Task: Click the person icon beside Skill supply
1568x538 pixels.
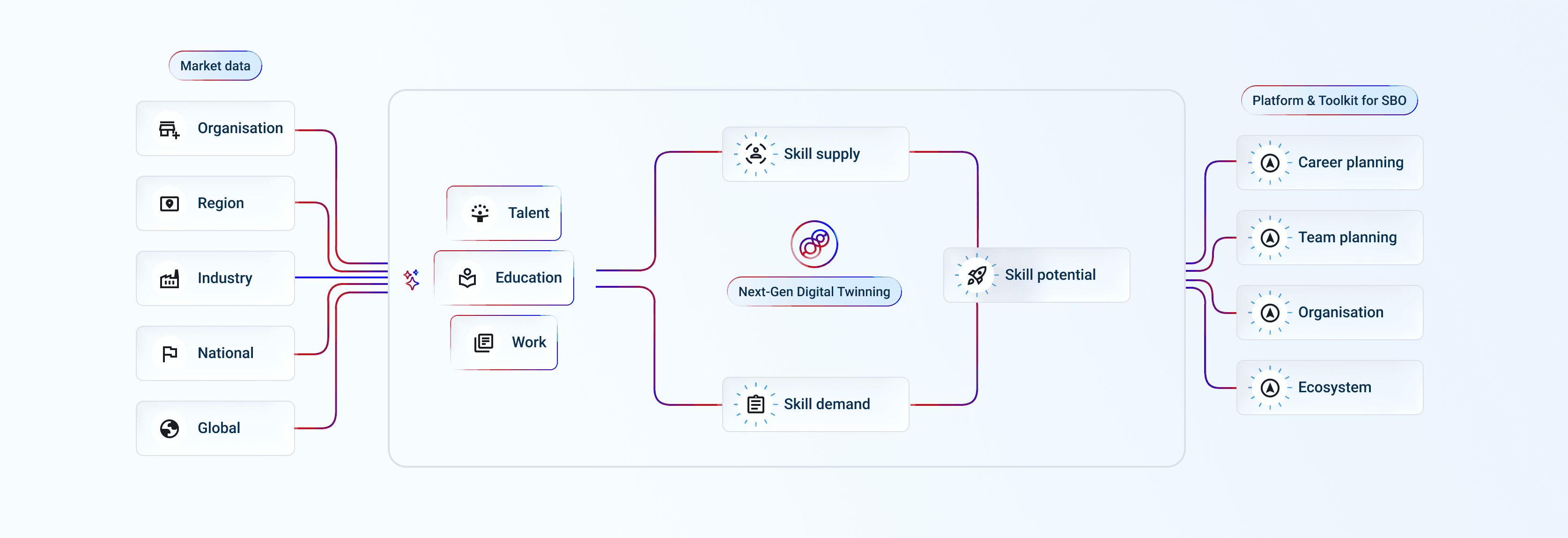Action: click(755, 154)
